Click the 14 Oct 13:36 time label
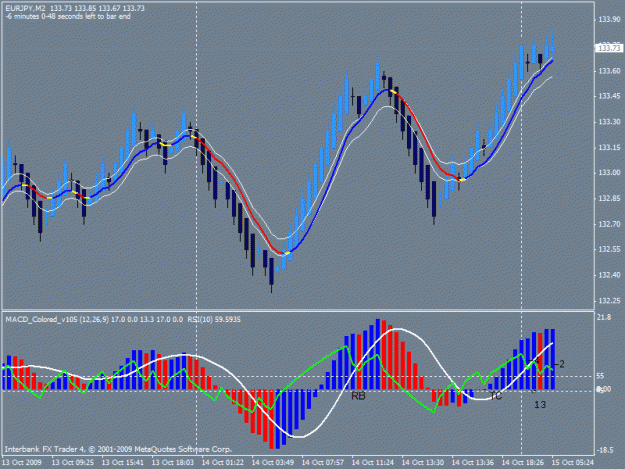Image resolution: width=625 pixels, height=469 pixels. [x=473, y=463]
